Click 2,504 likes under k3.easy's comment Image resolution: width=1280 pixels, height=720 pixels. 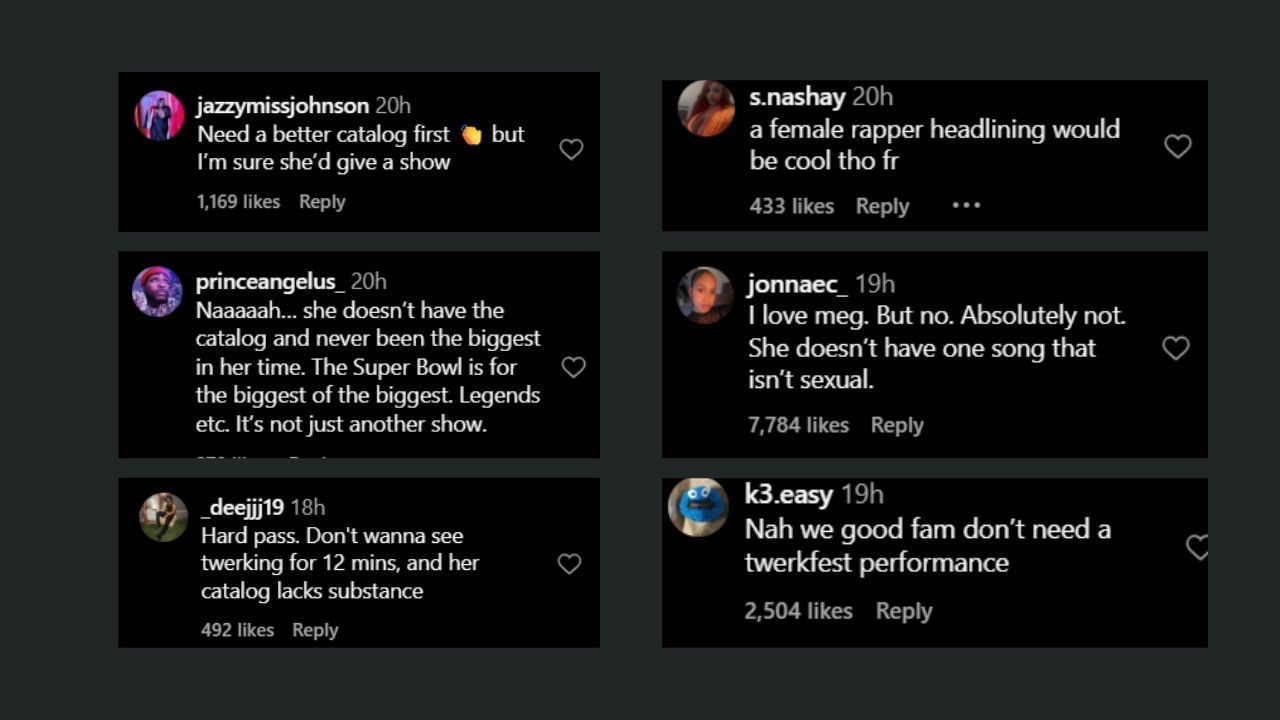pos(797,611)
